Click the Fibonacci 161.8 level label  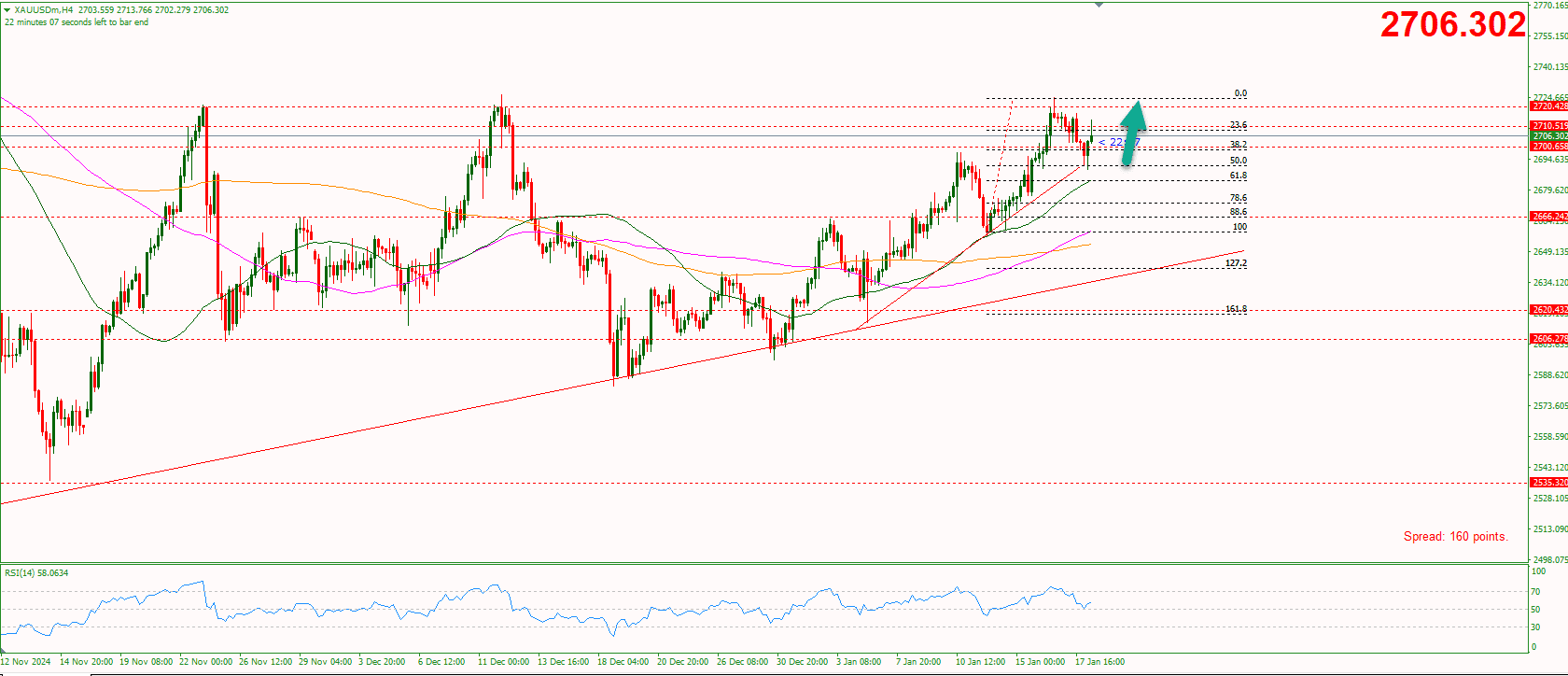pyautogui.click(x=1237, y=309)
